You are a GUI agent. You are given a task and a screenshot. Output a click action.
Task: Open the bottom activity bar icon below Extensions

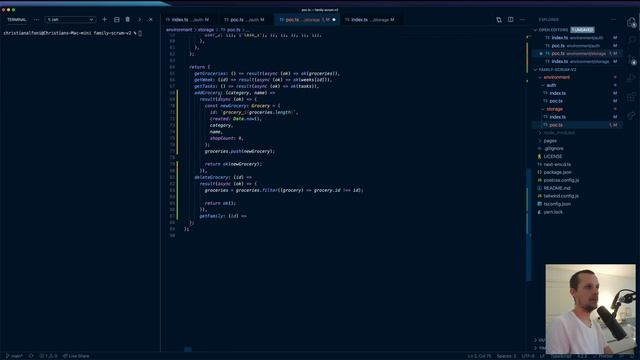(632, 116)
